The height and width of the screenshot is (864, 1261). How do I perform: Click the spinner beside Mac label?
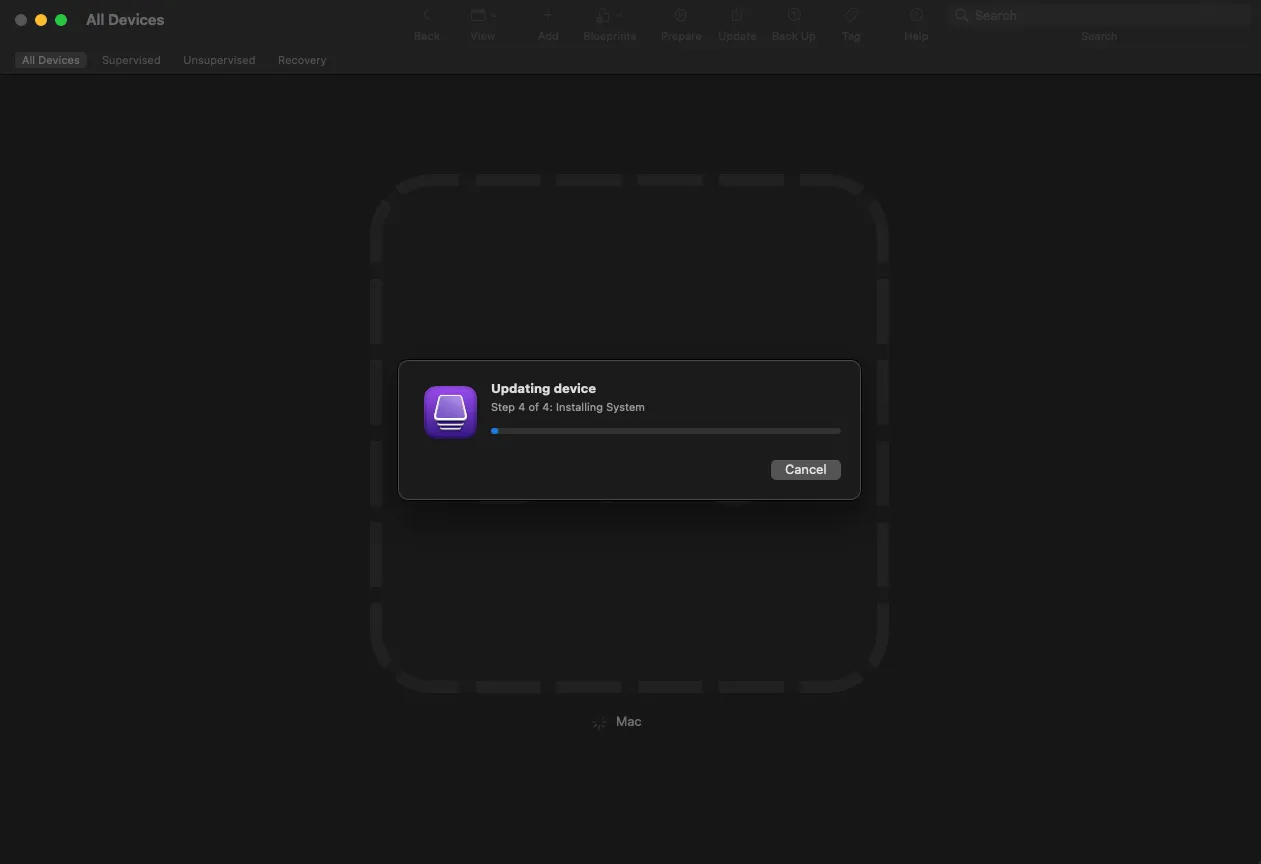(599, 722)
